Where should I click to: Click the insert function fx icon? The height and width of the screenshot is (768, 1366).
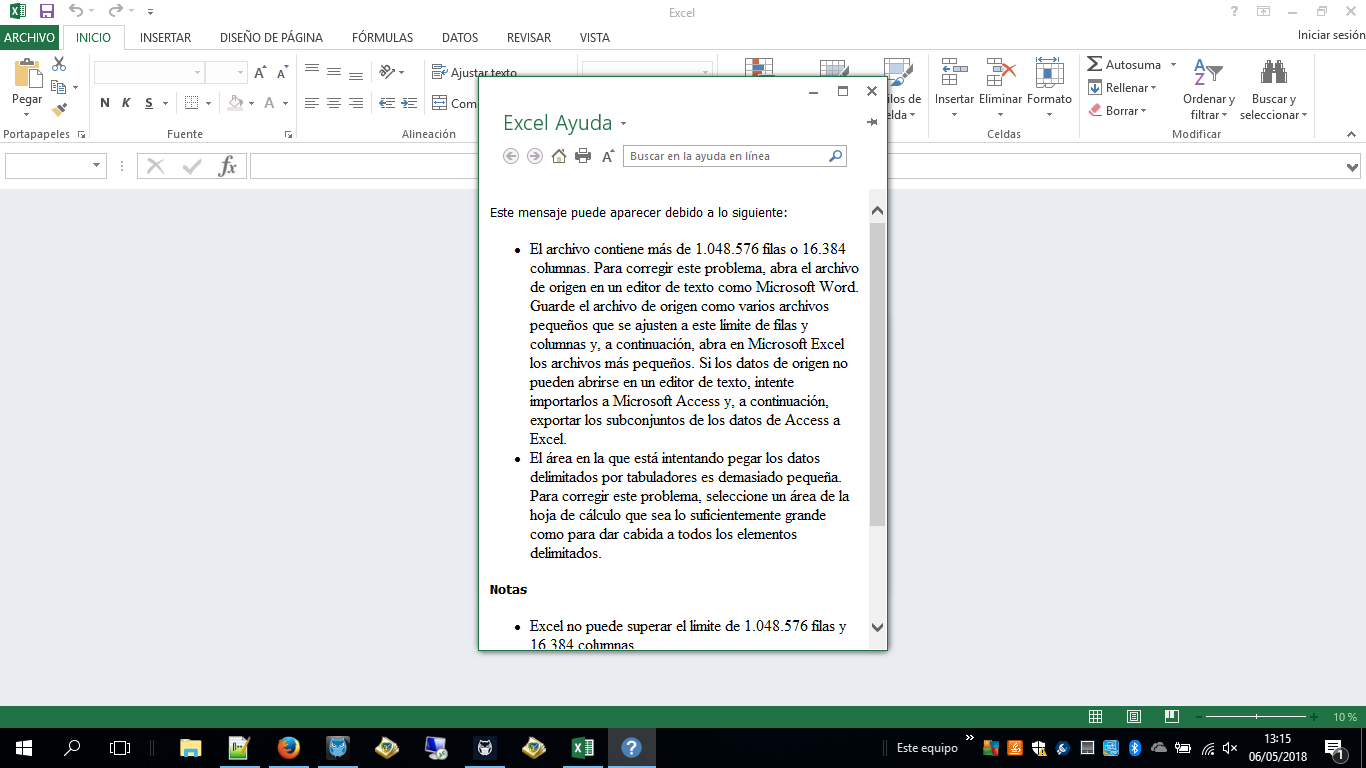[228, 166]
